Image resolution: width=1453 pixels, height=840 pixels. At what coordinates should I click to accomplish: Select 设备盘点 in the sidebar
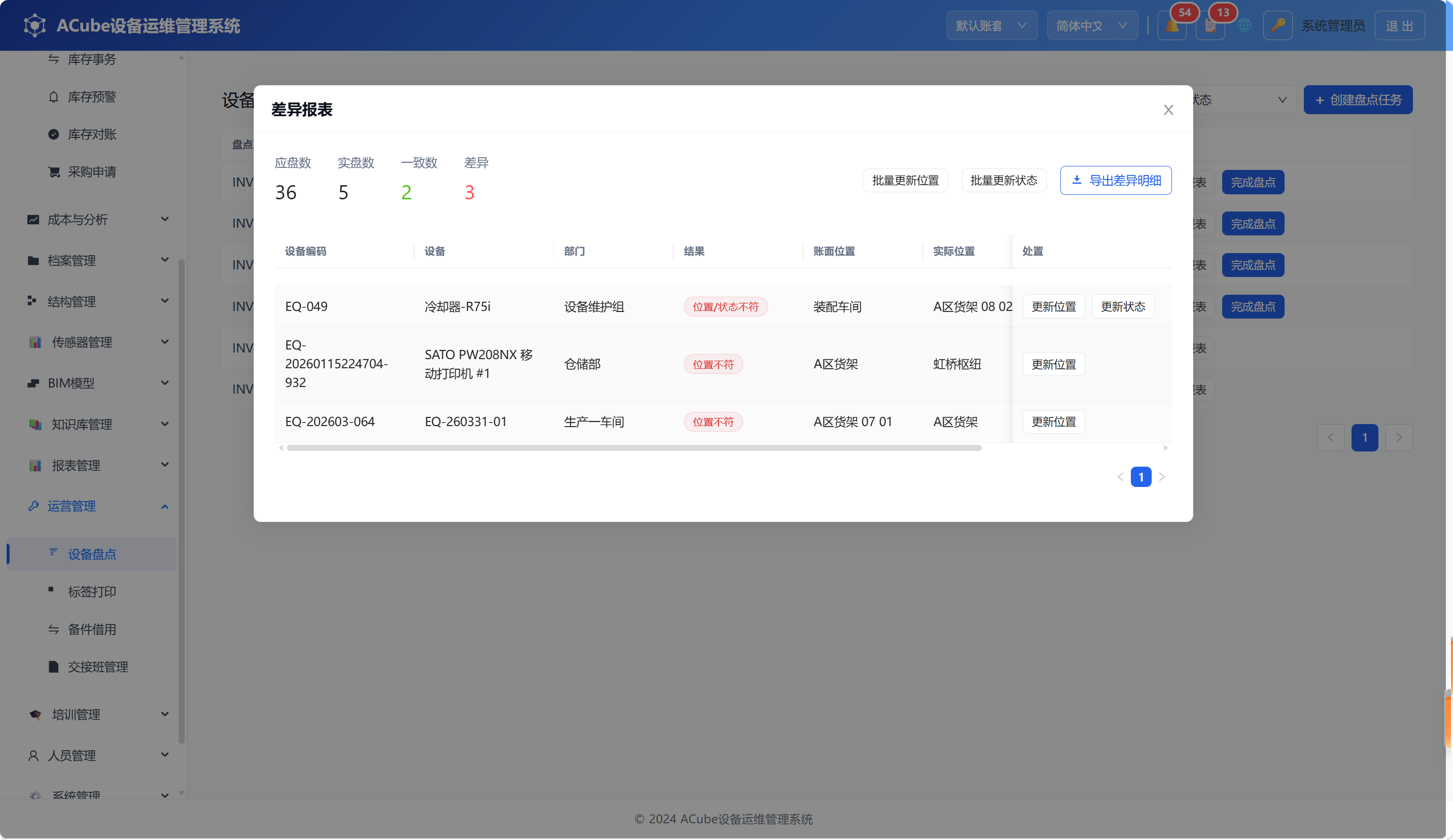(92, 554)
